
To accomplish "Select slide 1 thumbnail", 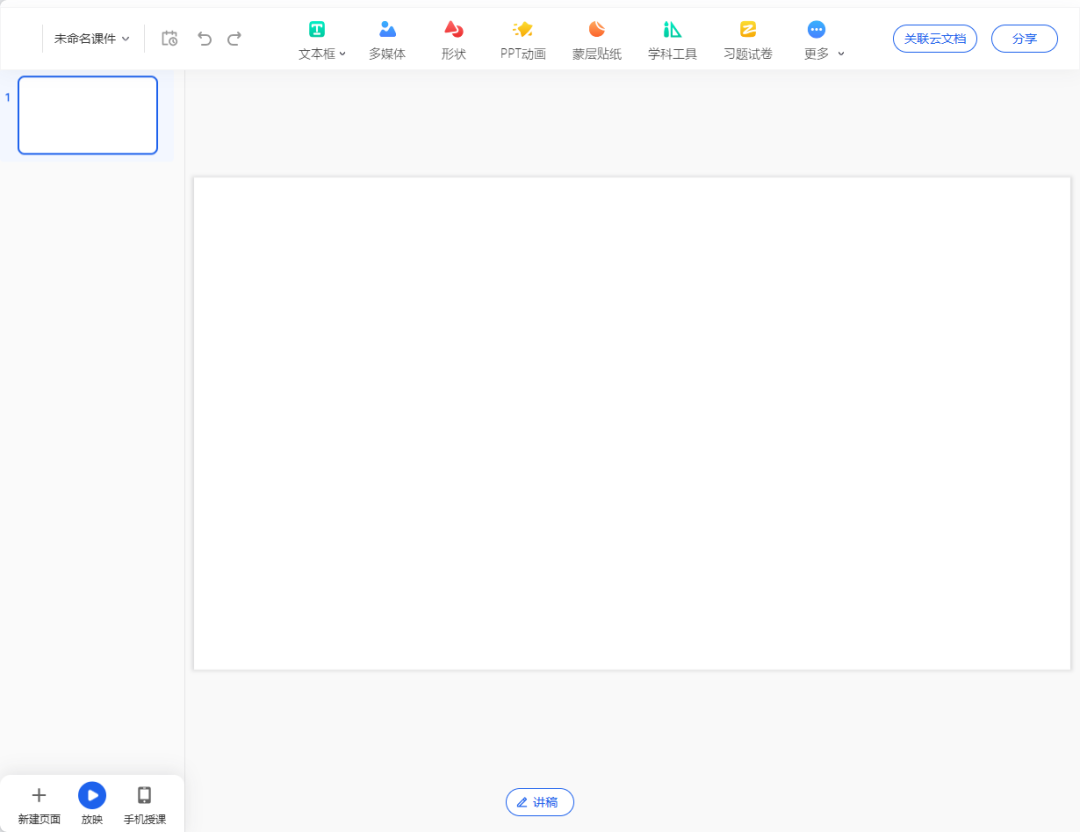I will point(88,115).
